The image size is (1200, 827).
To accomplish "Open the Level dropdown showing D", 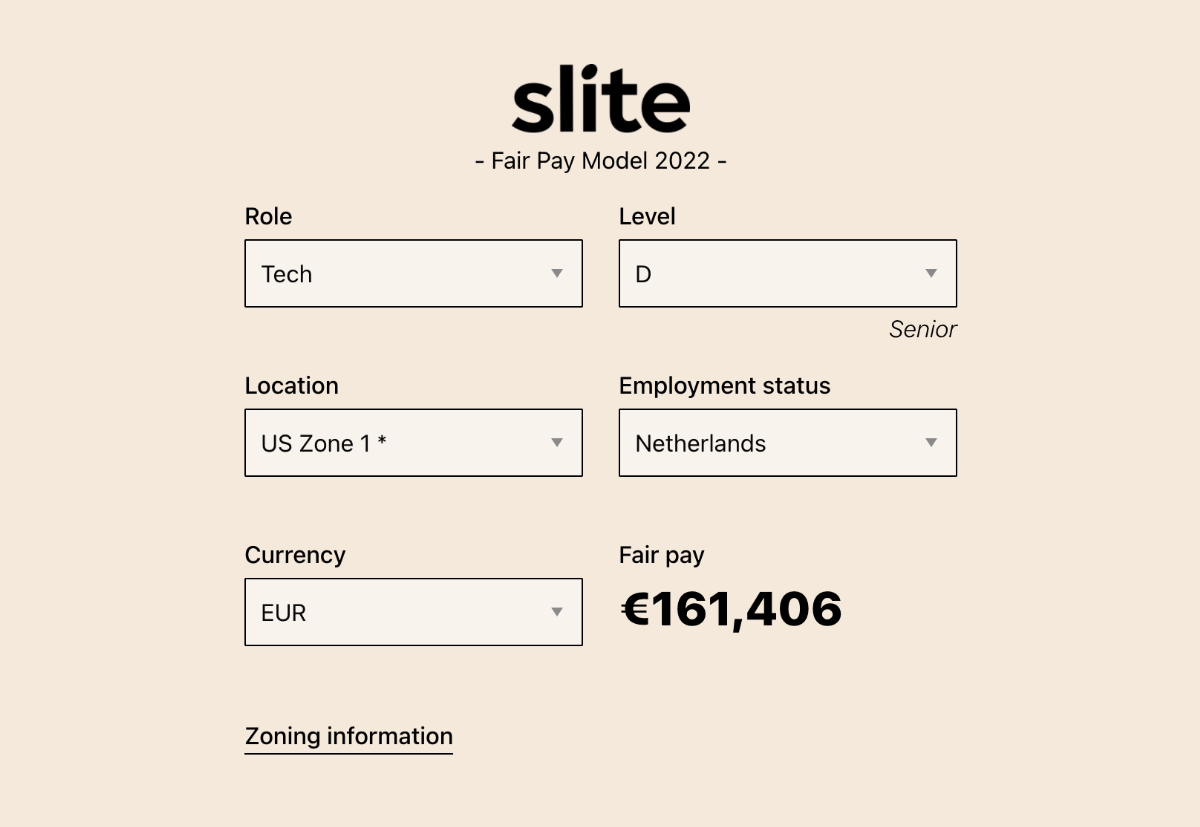I will click(x=788, y=273).
